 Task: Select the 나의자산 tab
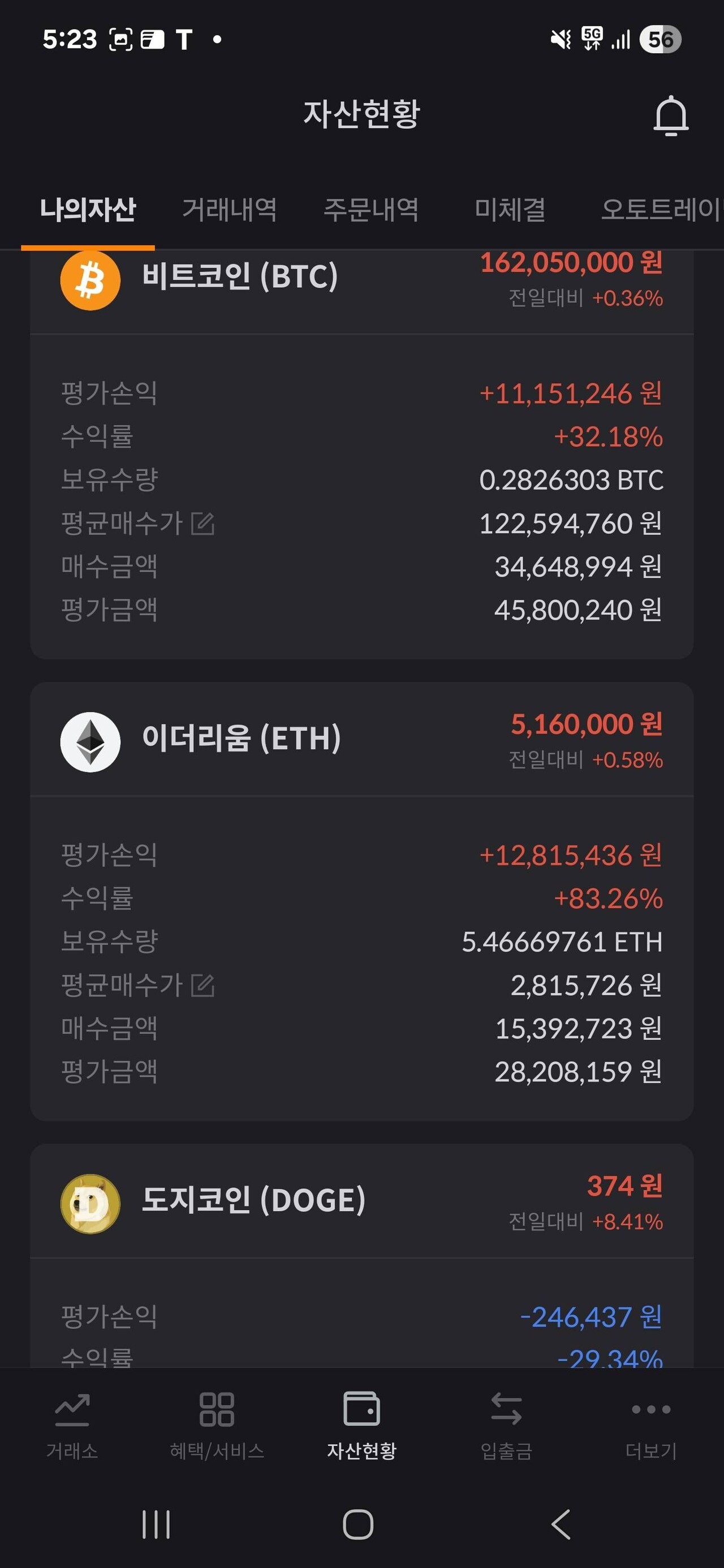point(88,210)
